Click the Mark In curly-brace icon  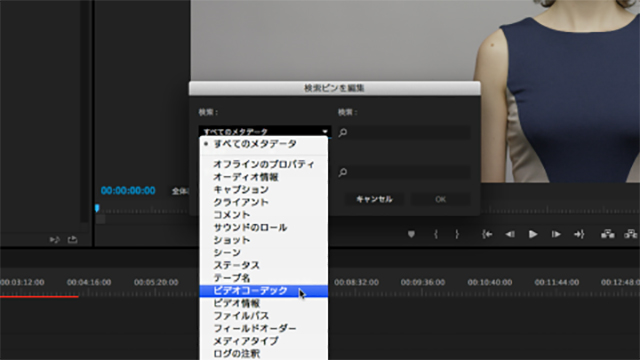pyautogui.click(x=436, y=234)
